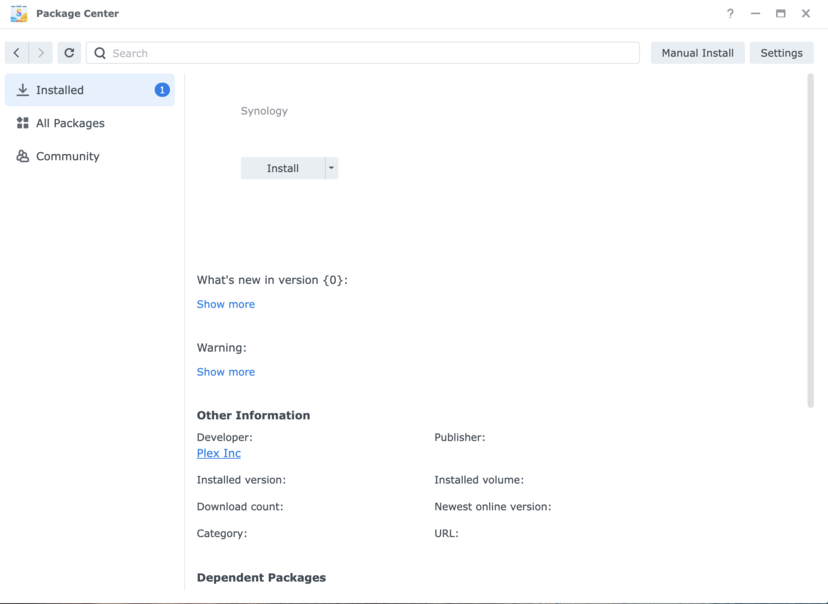Click the Community people icon
828x604 pixels.
(x=23, y=156)
